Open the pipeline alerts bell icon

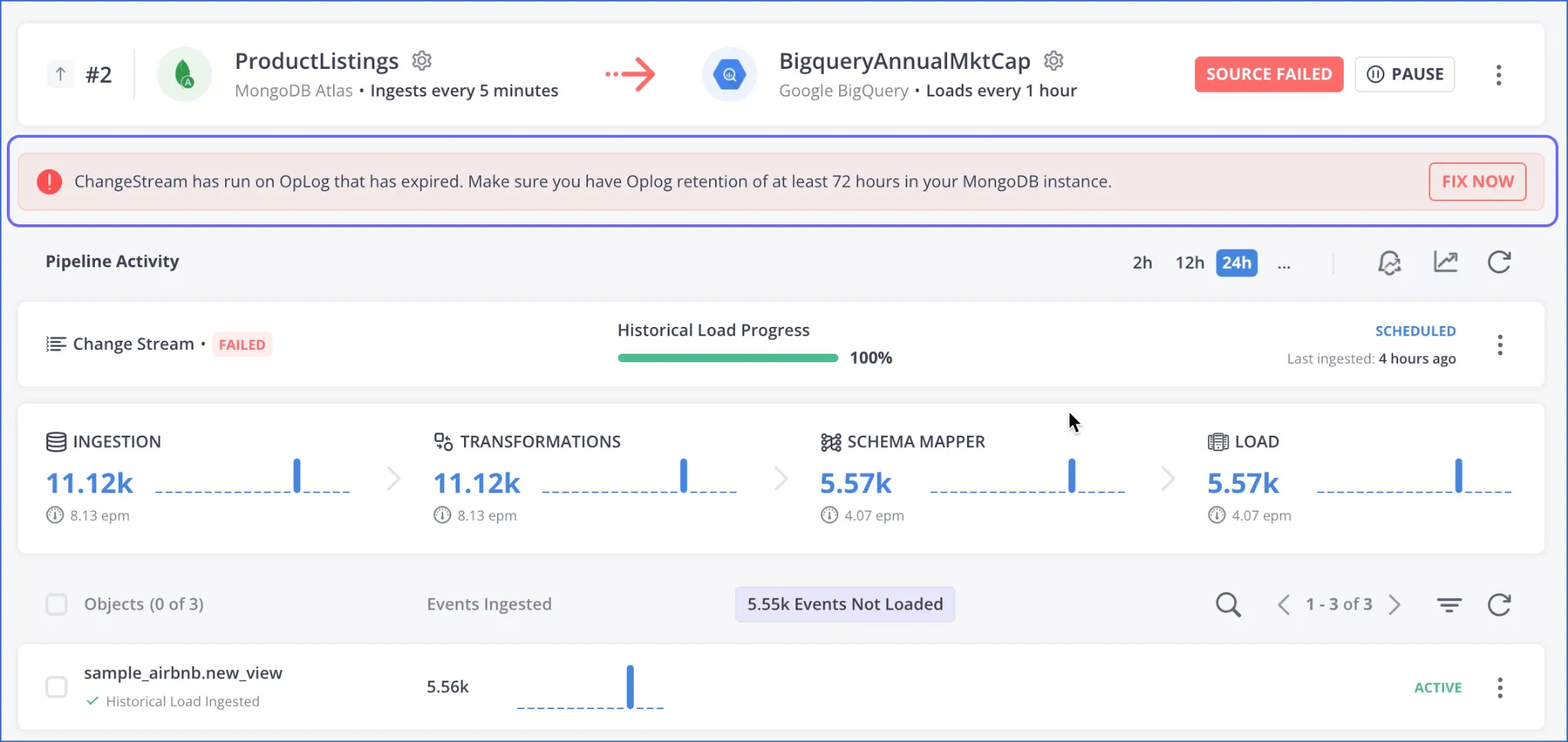(x=1390, y=263)
